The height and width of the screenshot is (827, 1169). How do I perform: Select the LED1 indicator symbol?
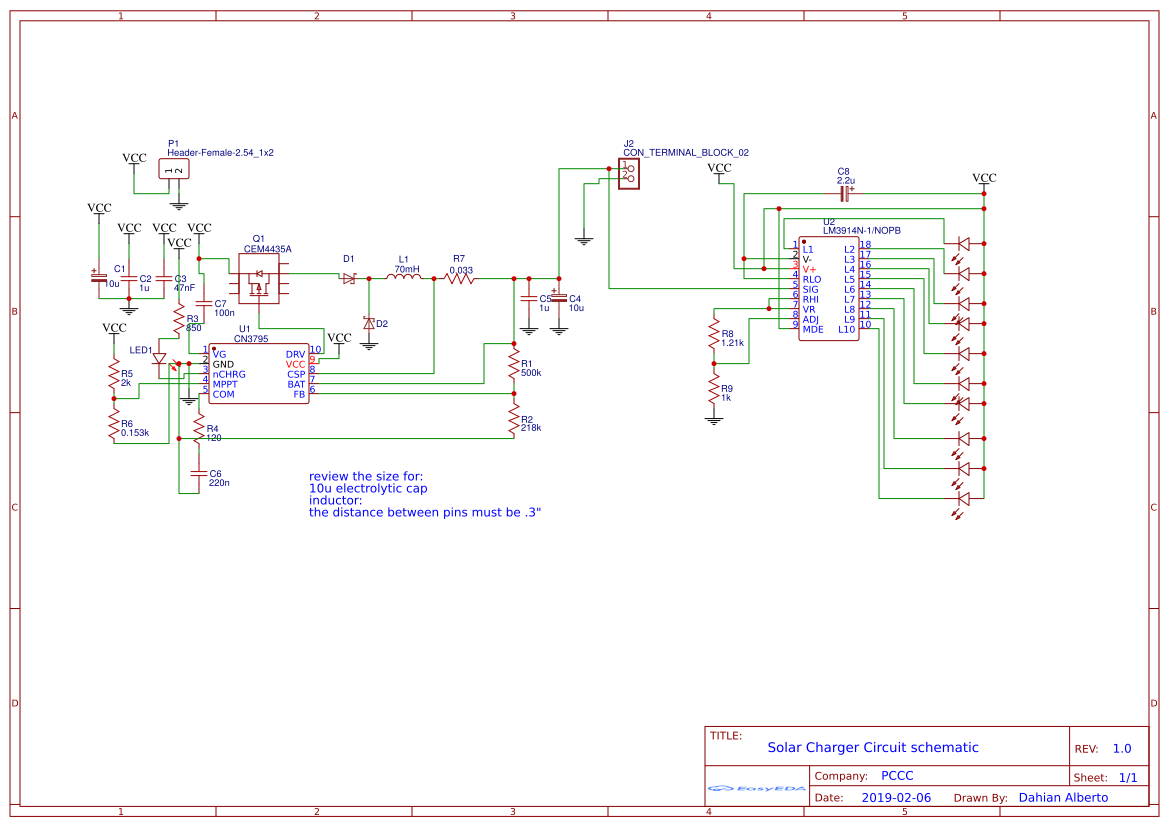(160, 359)
